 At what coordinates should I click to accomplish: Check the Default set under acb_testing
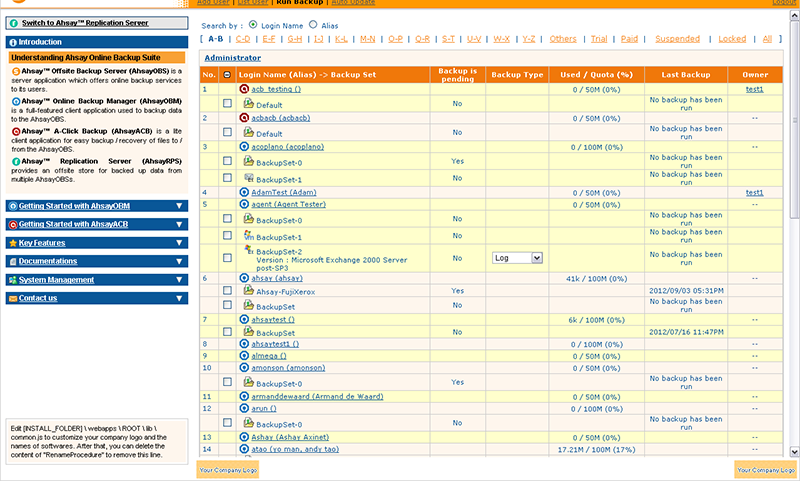227,104
